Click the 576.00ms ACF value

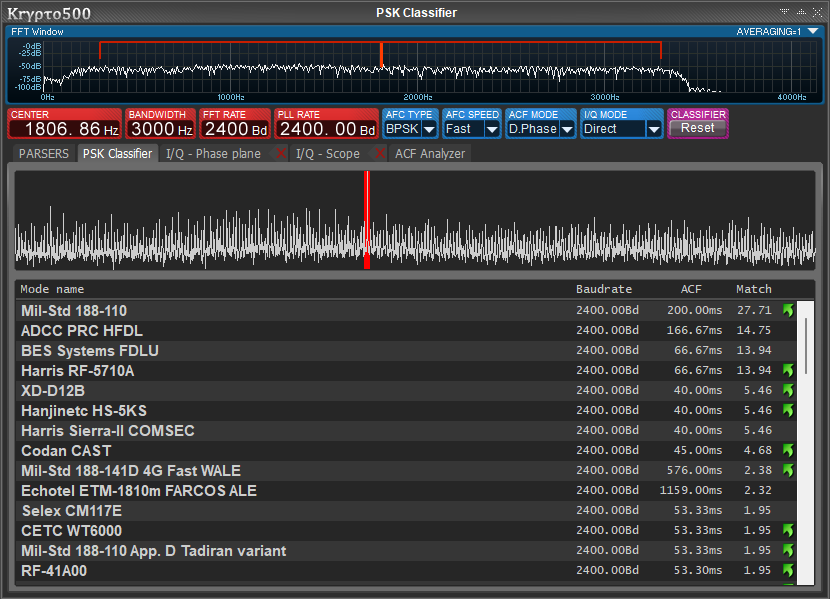coord(694,470)
